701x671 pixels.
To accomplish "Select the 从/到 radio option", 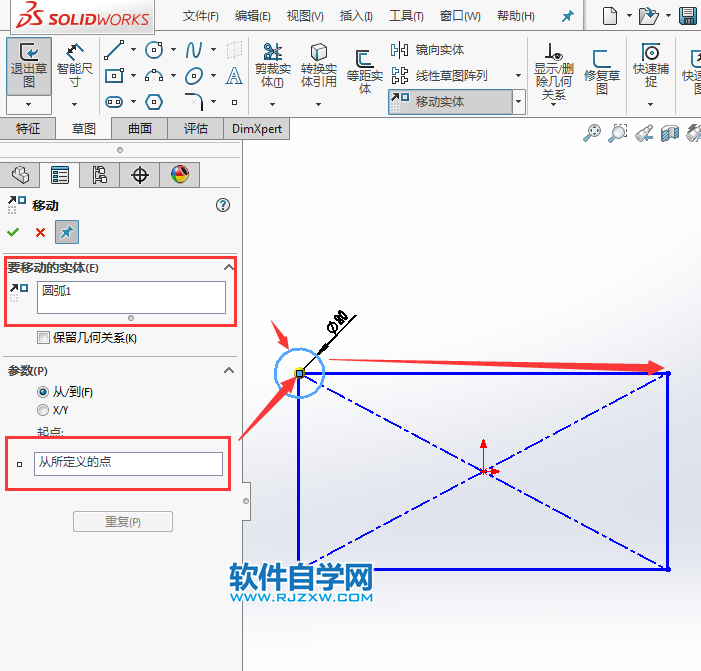I will point(43,392).
